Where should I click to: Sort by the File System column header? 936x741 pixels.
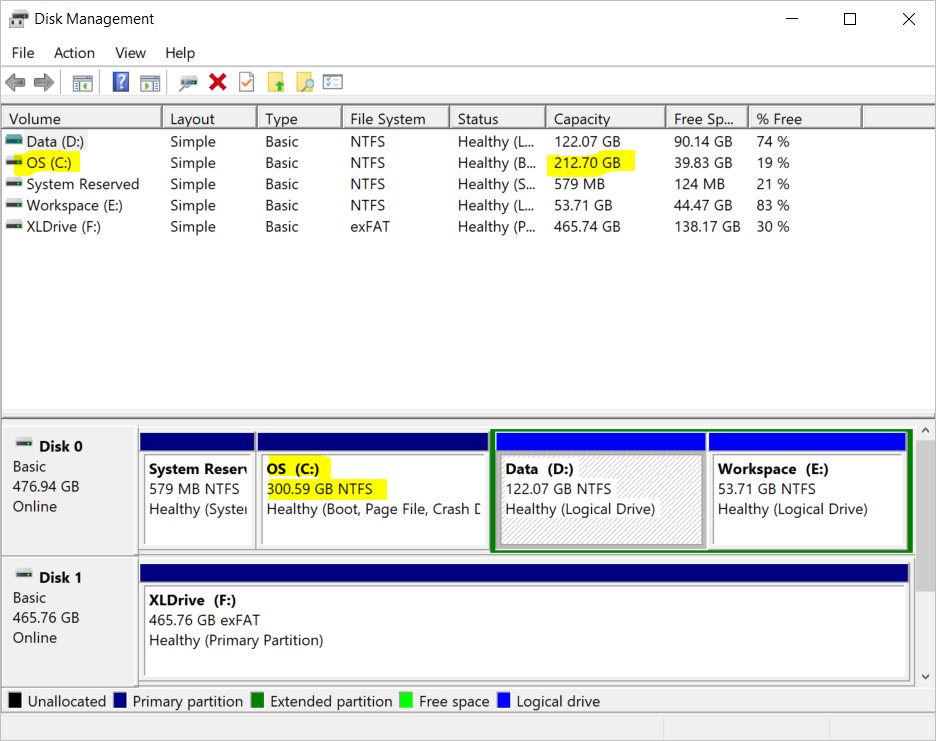(396, 119)
